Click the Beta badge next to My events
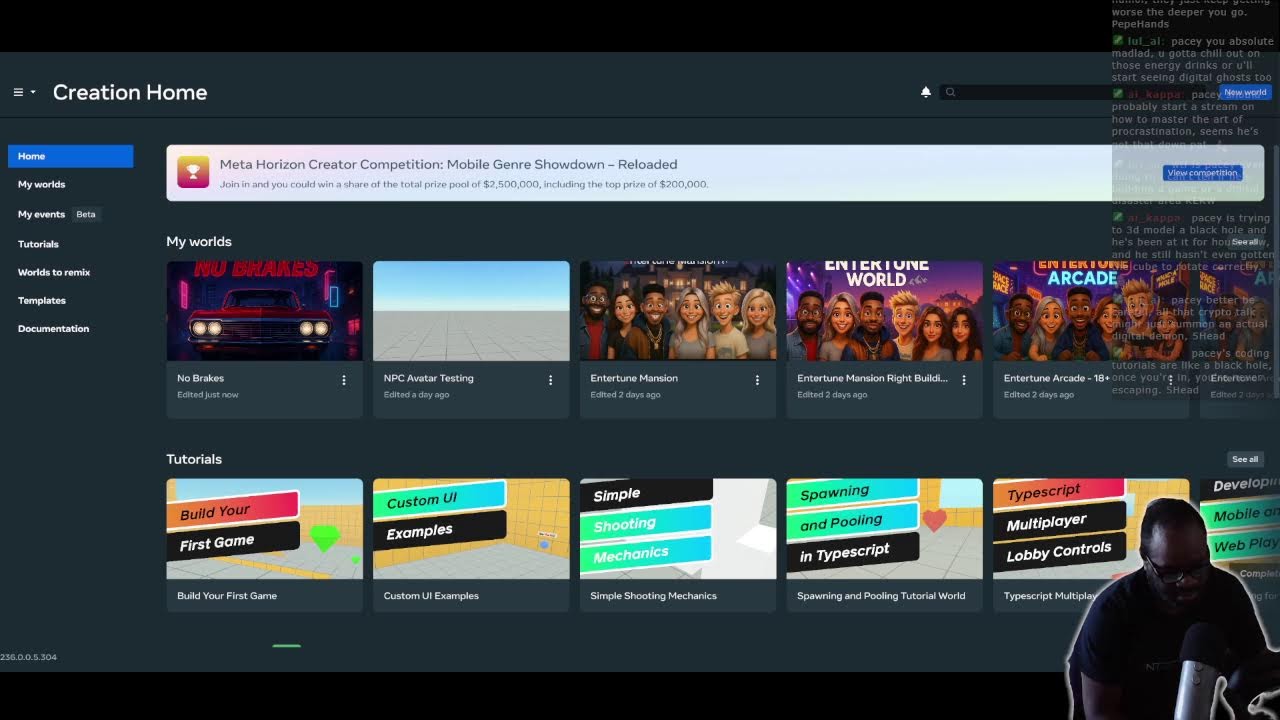This screenshot has width=1280, height=720. click(x=86, y=214)
